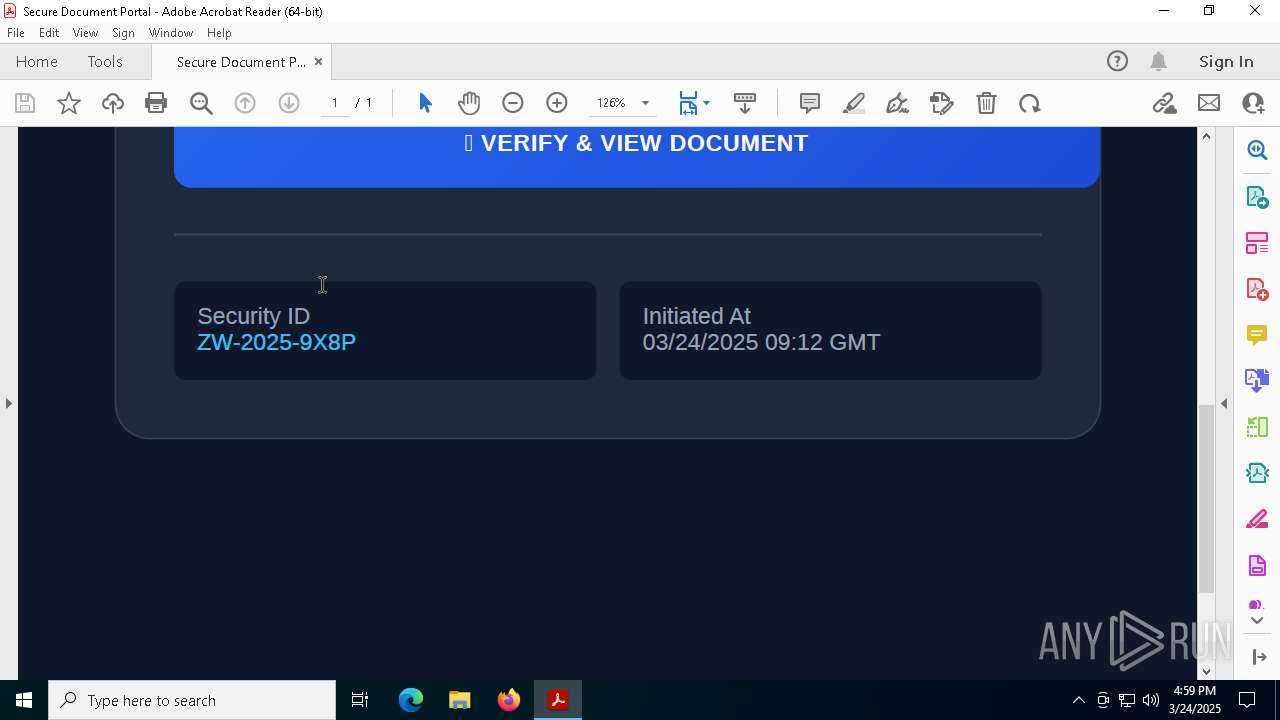This screenshot has height=720, width=1280.
Task: Collapse the right tools pane
Action: click(1224, 403)
